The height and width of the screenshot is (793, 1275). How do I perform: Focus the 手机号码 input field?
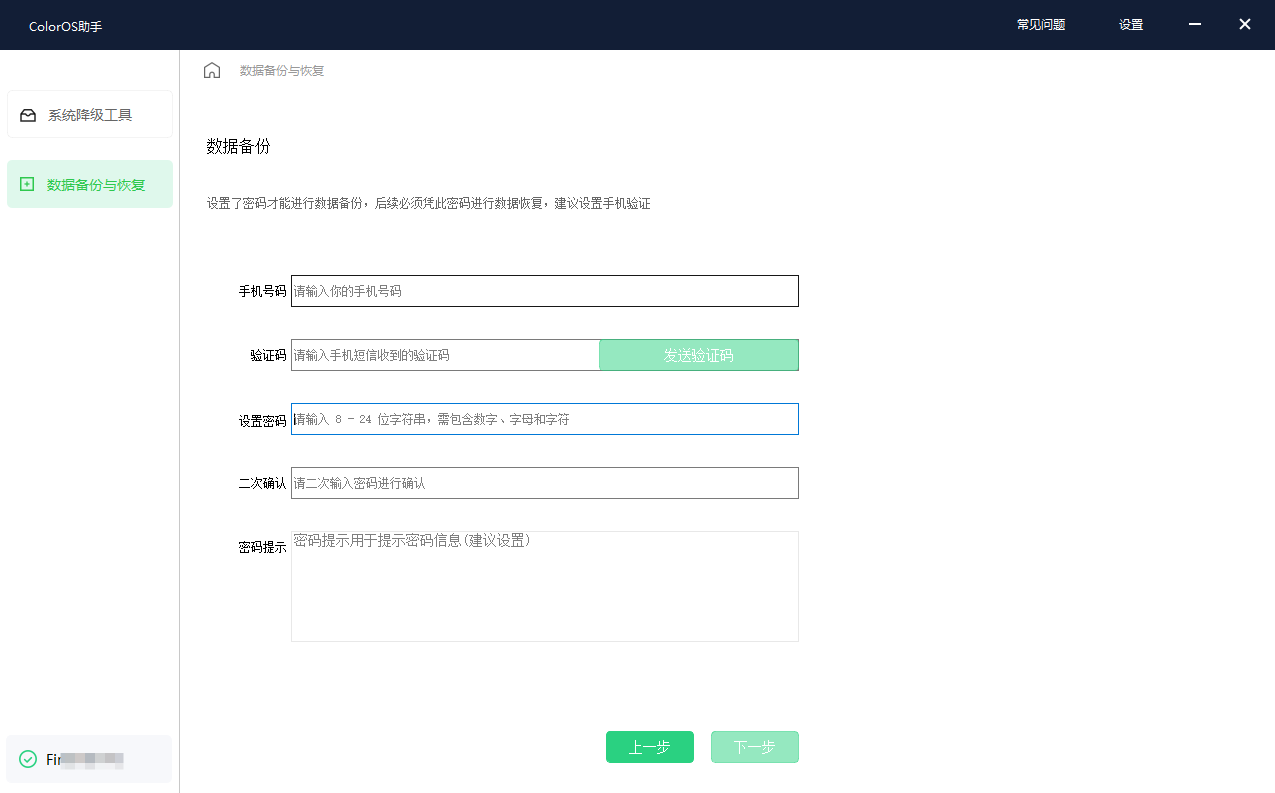(543, 291)
